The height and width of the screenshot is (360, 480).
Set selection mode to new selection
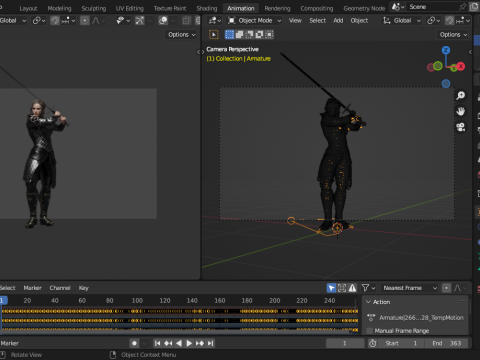[229, 34]
